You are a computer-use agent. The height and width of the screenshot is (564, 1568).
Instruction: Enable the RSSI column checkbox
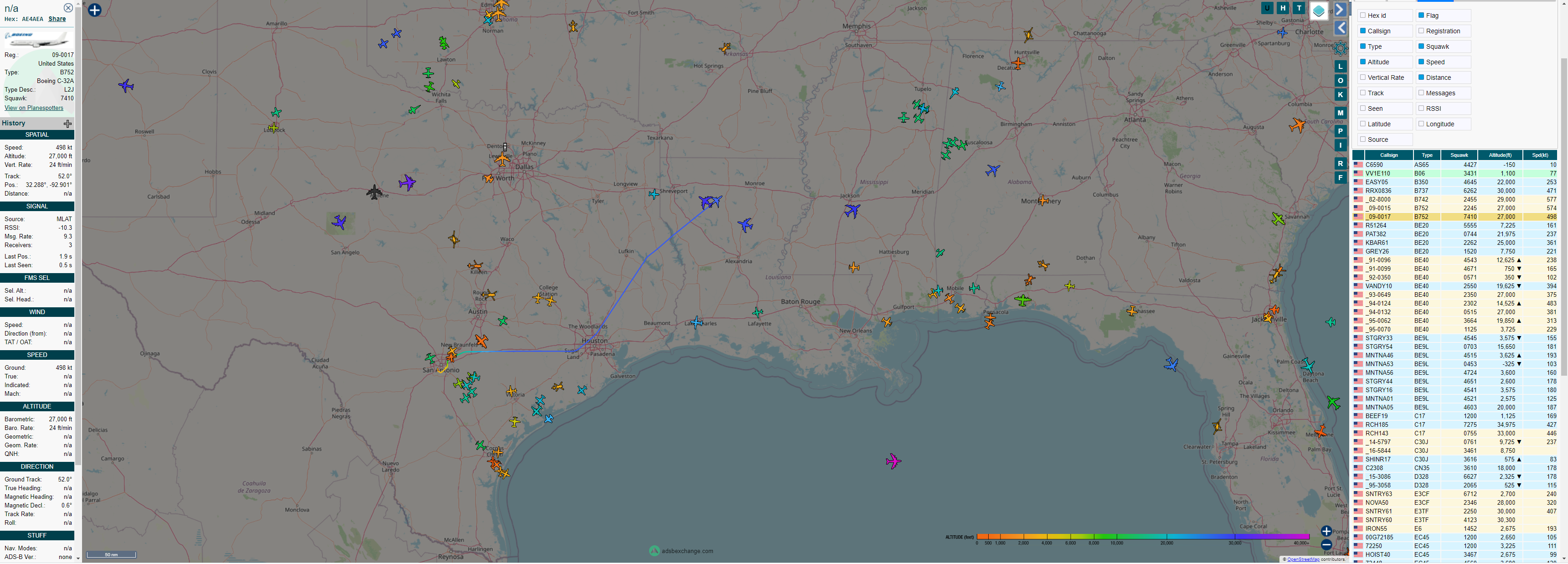(x=1421, y=109)
